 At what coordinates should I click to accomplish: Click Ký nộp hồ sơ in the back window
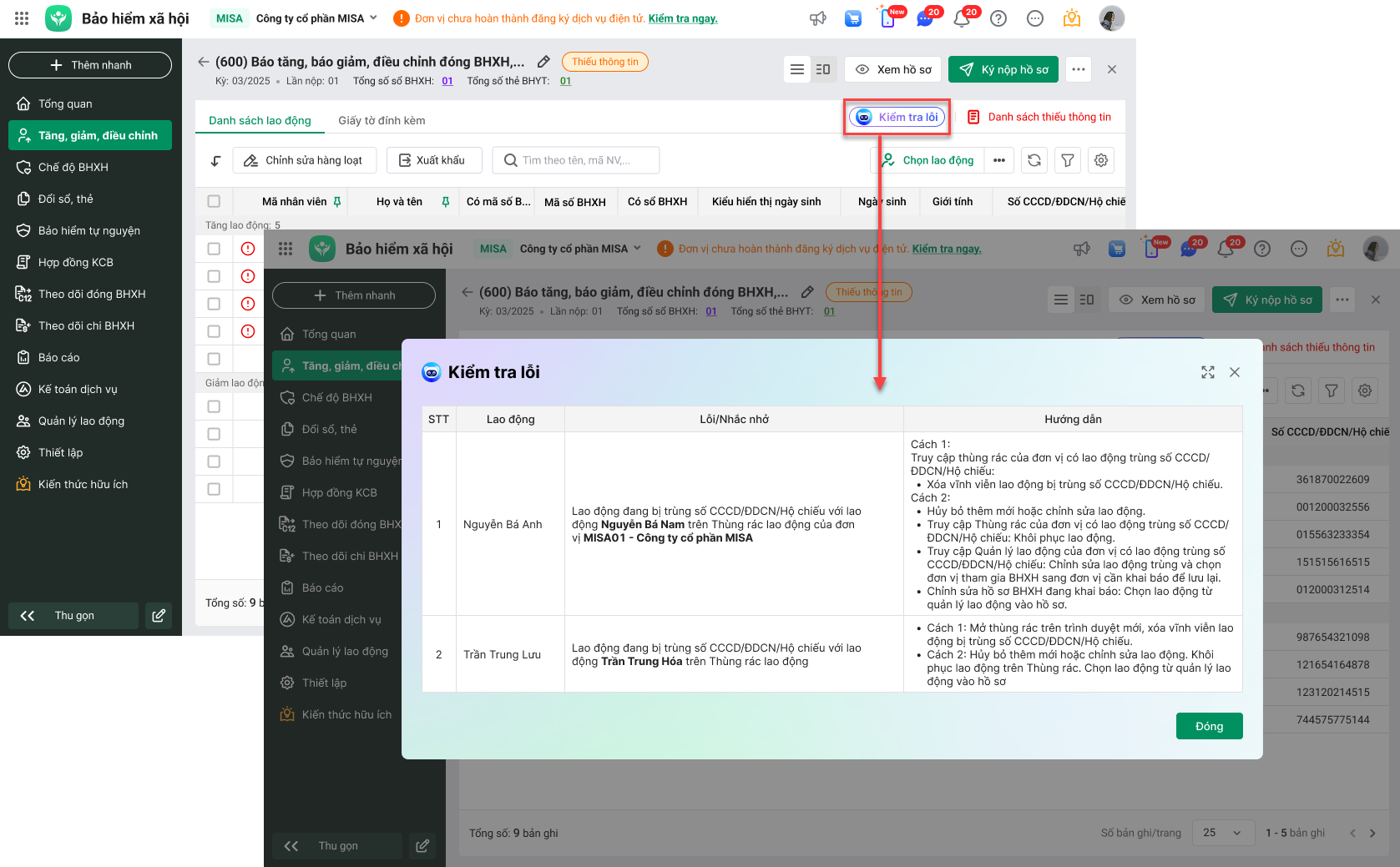click(x=1003, y=69)
